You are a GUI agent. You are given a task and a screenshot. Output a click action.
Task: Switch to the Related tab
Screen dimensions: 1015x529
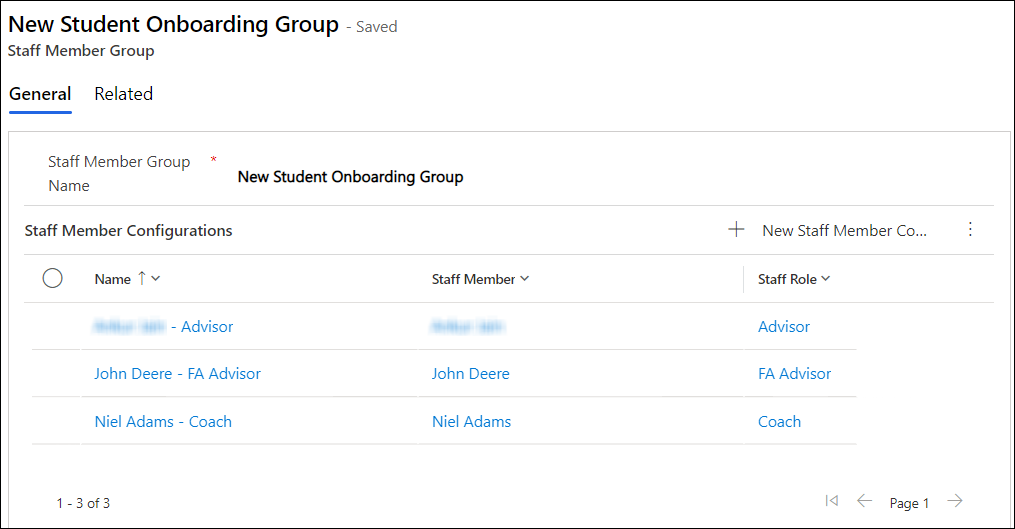click(123, 94)
